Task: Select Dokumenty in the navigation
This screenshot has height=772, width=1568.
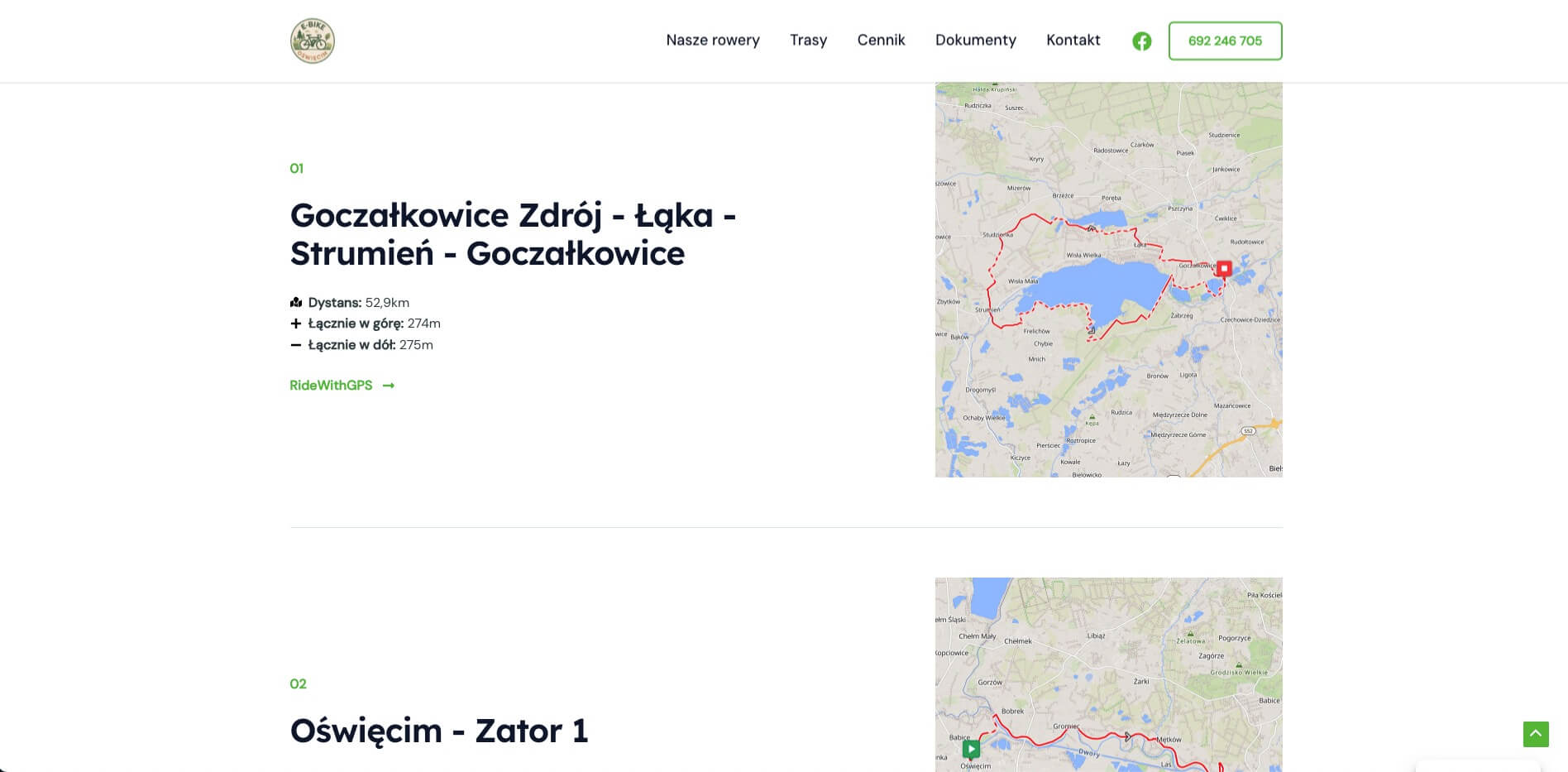Action: (975, 41)
